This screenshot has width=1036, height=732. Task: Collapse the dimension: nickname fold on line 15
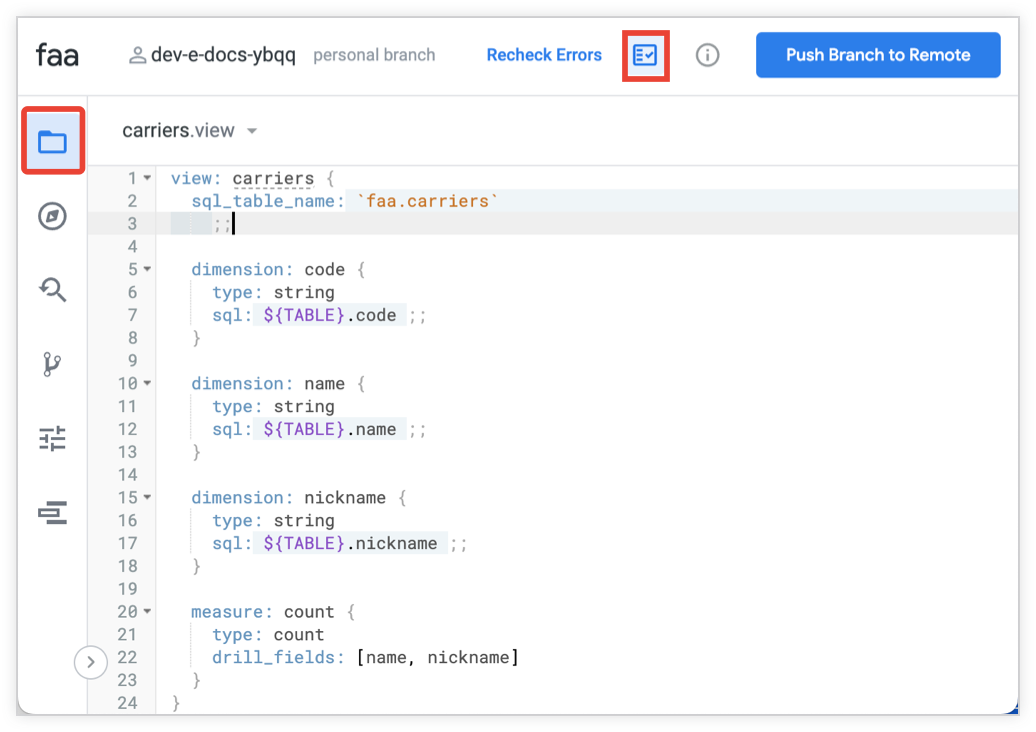click(x=148, y=498)
